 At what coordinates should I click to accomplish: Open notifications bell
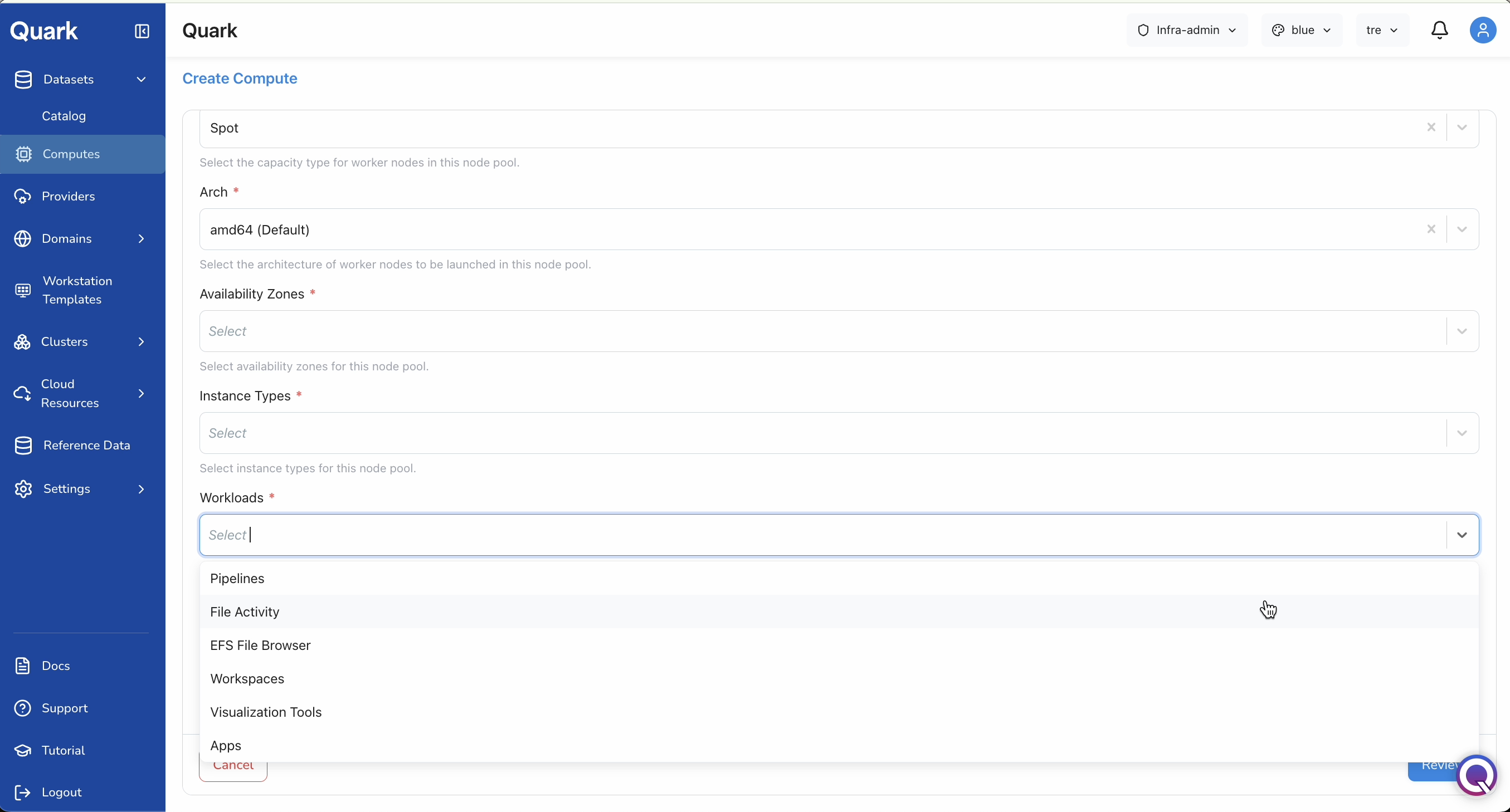click(1440, 30)
